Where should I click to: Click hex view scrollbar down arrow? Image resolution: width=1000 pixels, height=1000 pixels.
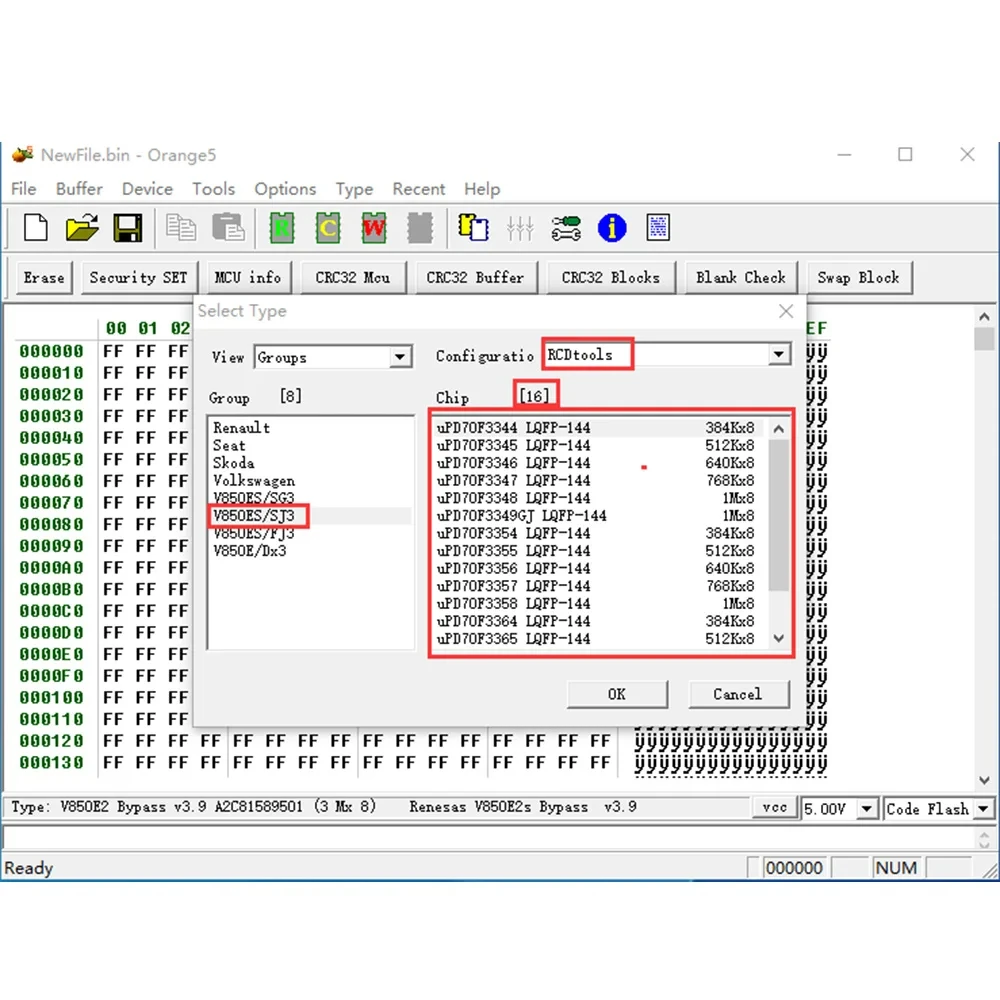click(x=984, y=780)
